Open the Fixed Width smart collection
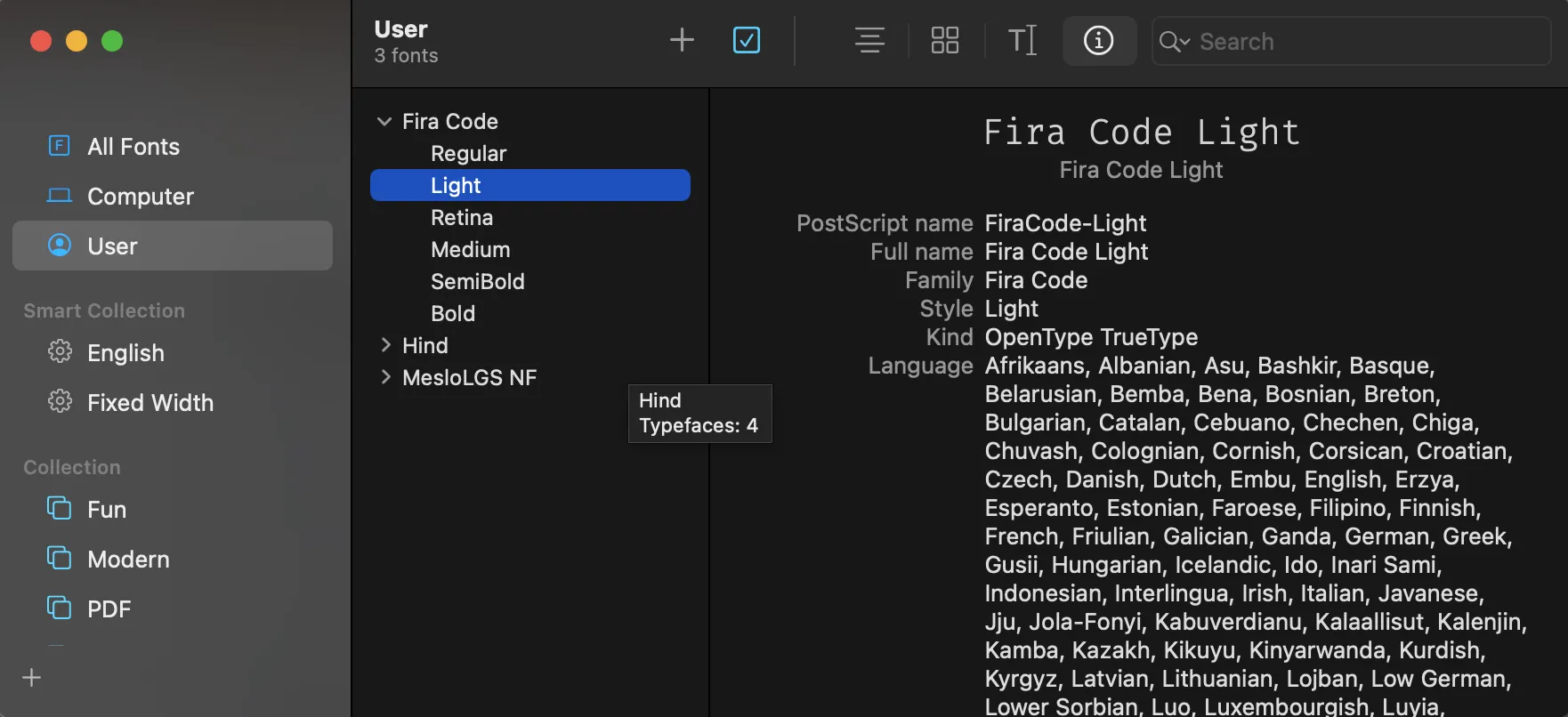Viewport: 1568px width, 717px height. point(150,403)
